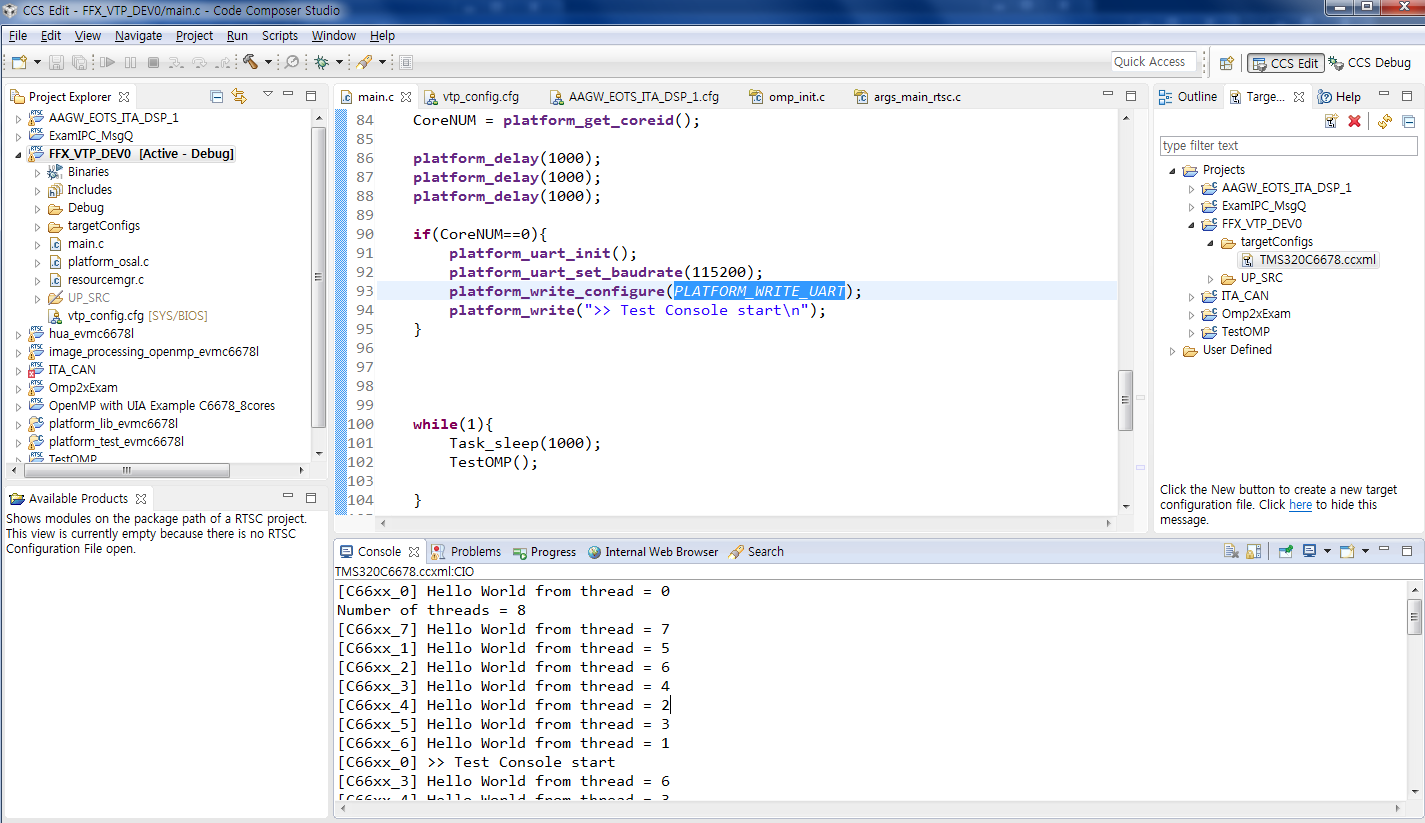The height and width of the screenshot is (823, 1425).
Task: Click the flashlight Search tools icon
Action: [363, 62]
